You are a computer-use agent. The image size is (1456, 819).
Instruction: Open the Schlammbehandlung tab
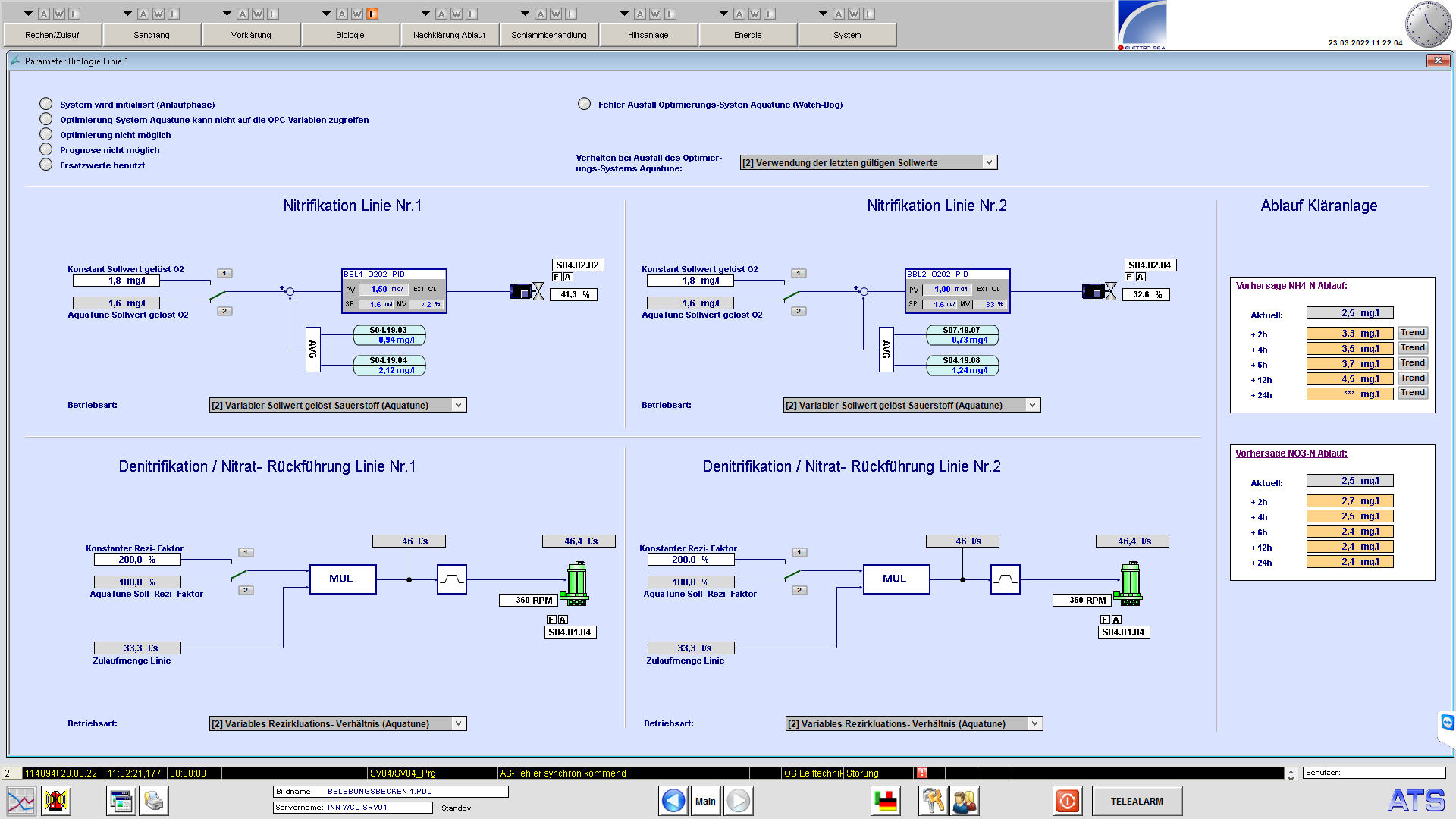click(x=548, y=35)
